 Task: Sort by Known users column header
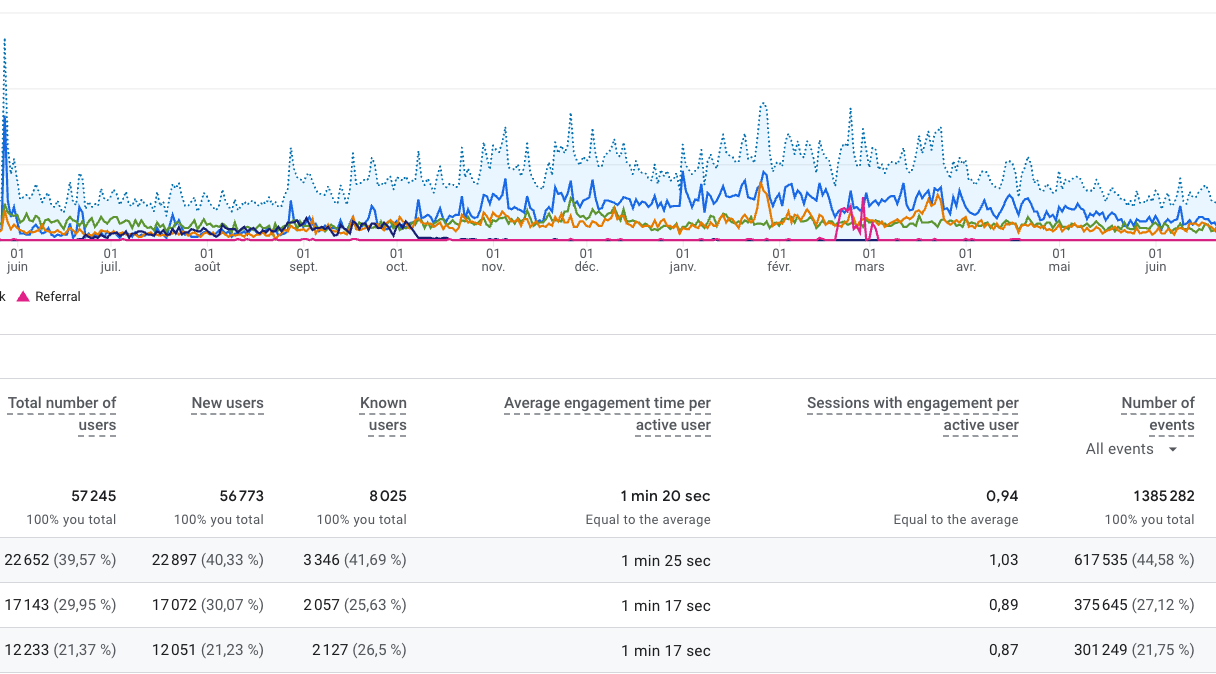click(x=383, y=414)
